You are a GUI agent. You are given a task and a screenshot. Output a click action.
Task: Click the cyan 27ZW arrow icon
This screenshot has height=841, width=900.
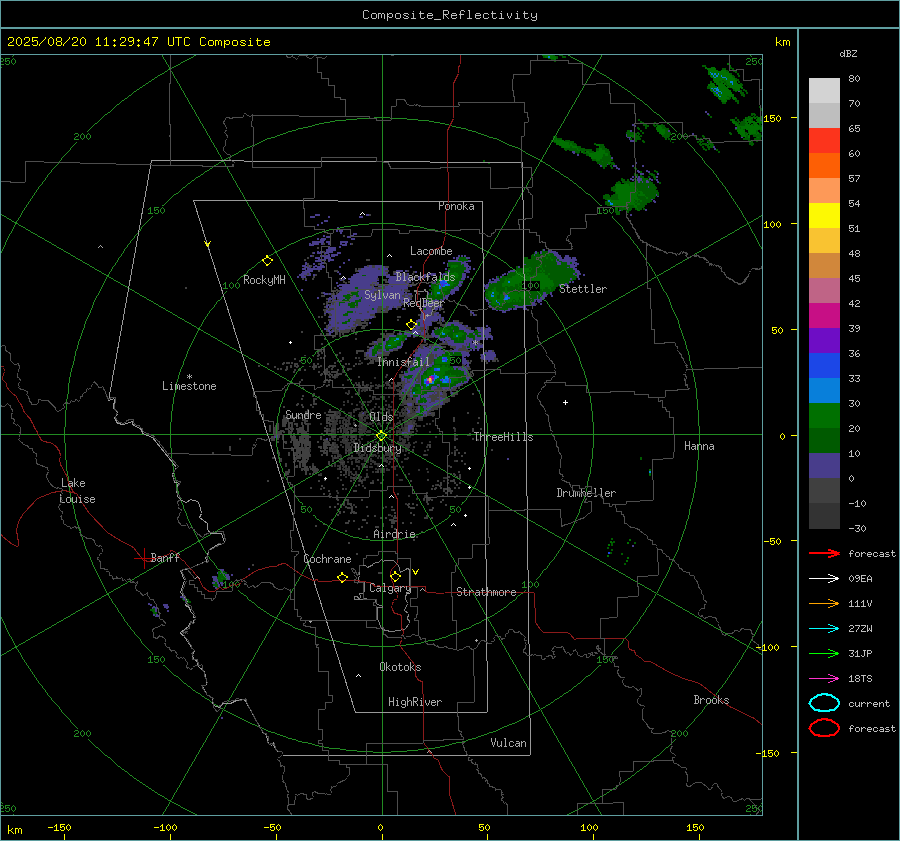point(824,629)
